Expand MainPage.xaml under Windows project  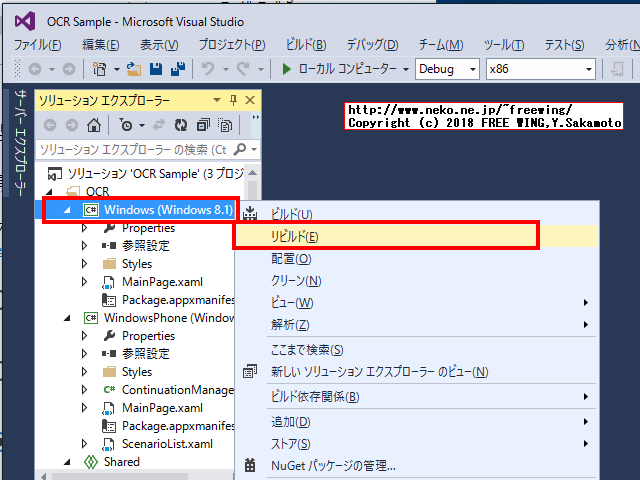(x=84, y=282)
